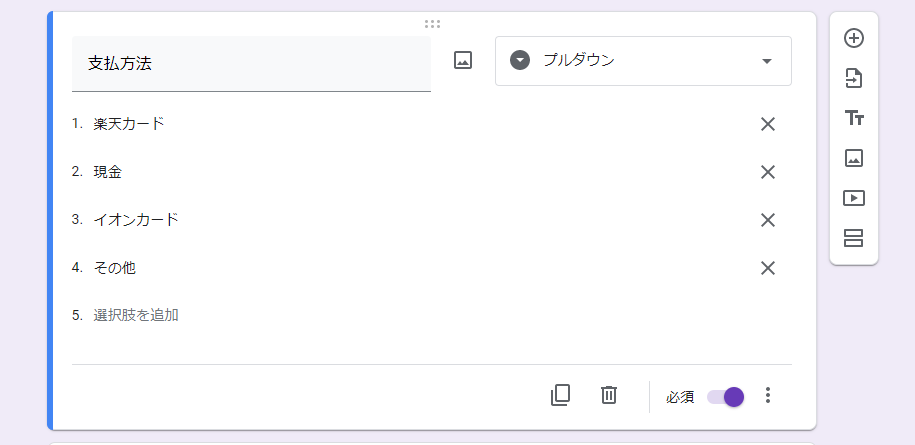This screenshot has height=445, width=915.
Task: Insert an image next to the question title
Action: pos(463,60)
